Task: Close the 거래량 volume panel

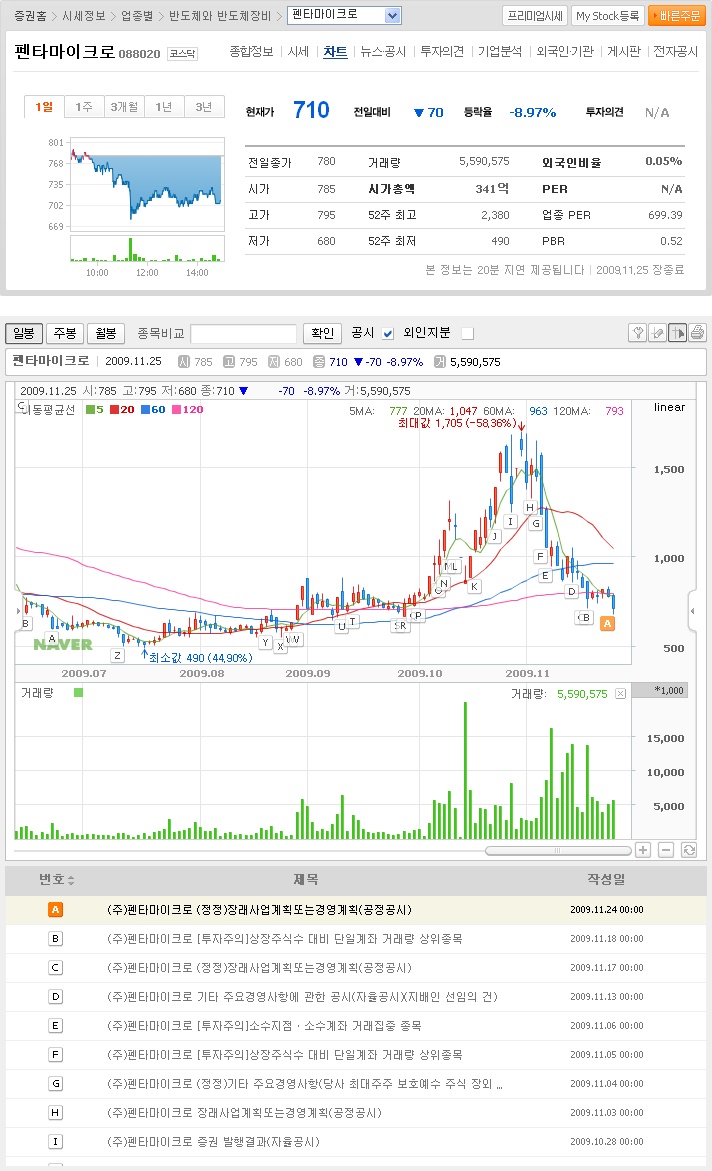Action: (620, 694)
